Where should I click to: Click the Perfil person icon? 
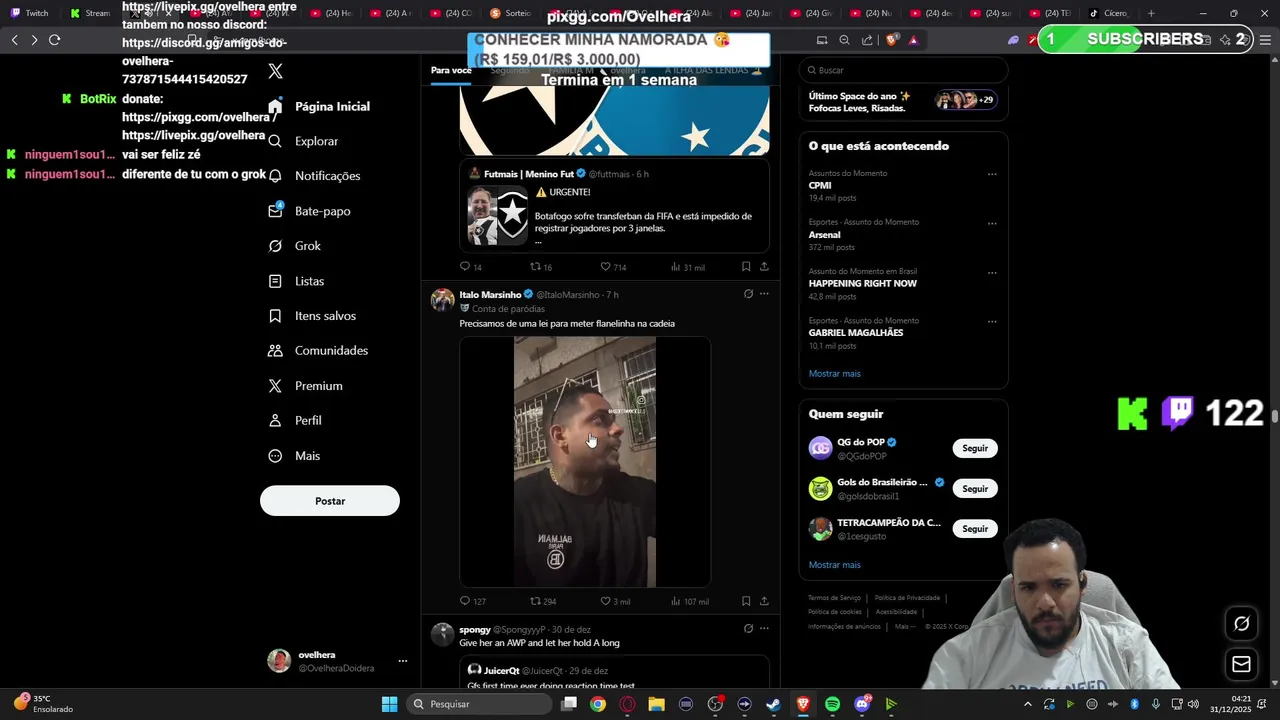click(x=275, y=421)
